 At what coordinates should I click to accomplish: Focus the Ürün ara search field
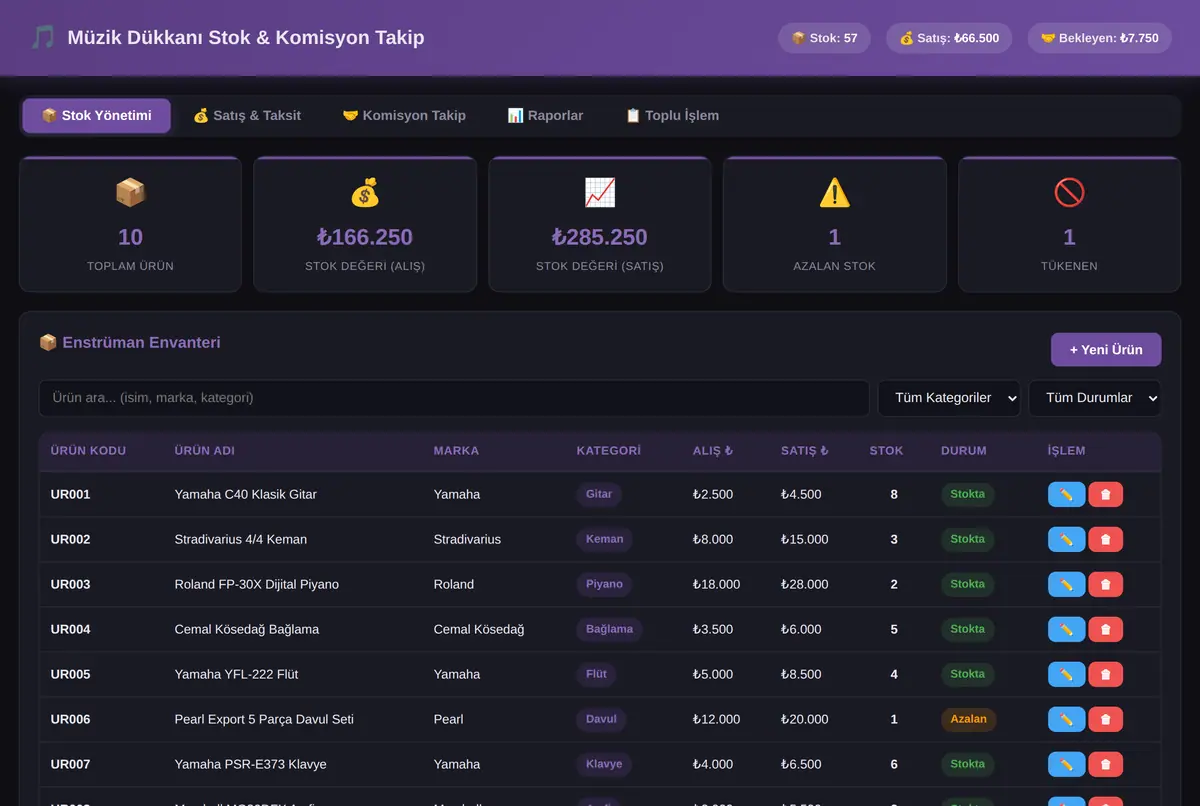(x=454, y=398)
